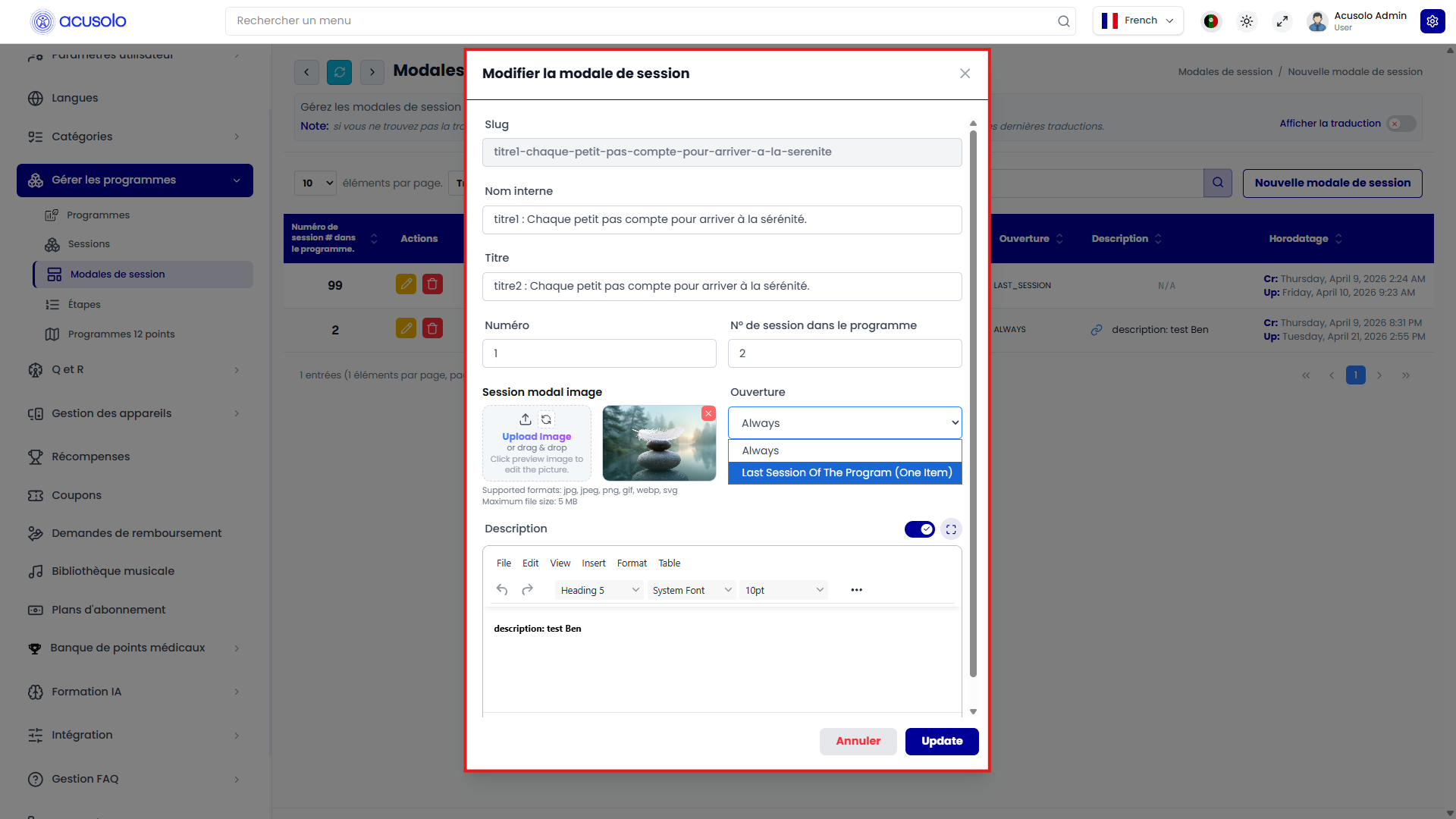This screenshot has height=819, width=1456.
Task: Open Langues in the sidebar
Action: pyautogui.click(x=74, y=98)
